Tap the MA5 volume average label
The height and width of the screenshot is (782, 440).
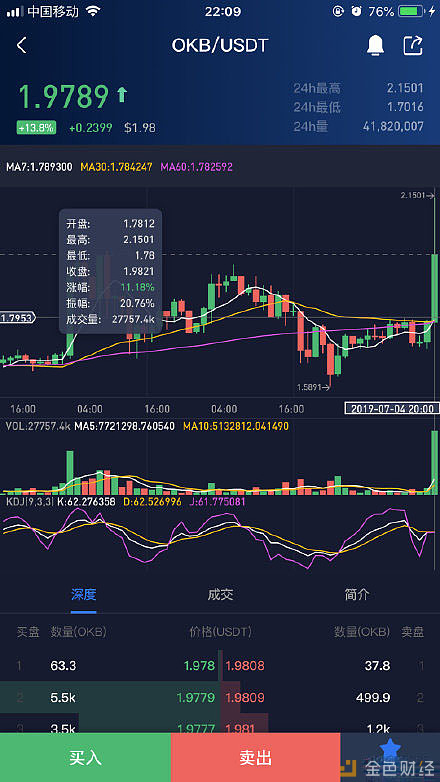pyautogui.click(x=124, y=426)
